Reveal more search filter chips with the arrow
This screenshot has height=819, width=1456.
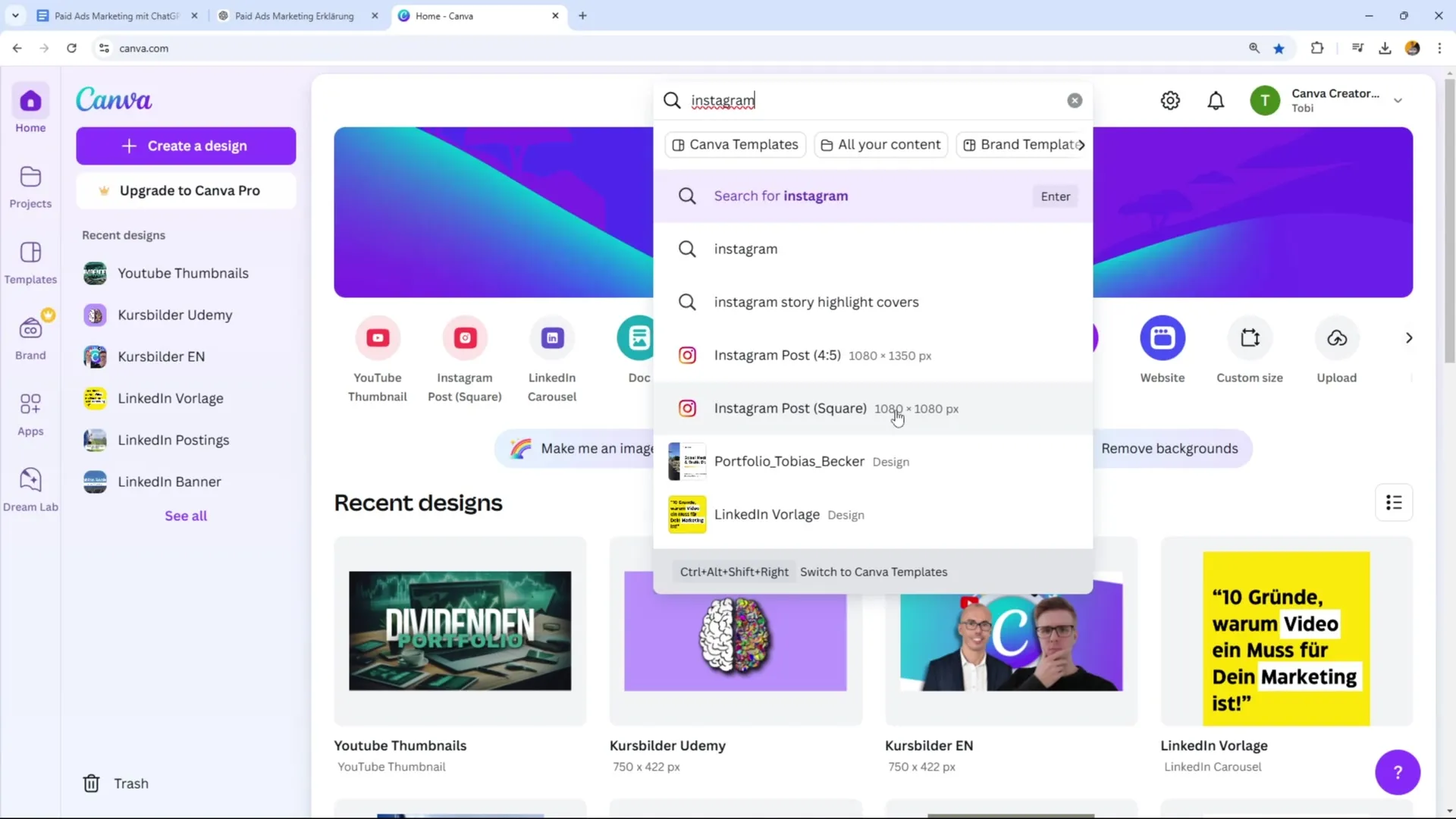point(1081,145)
